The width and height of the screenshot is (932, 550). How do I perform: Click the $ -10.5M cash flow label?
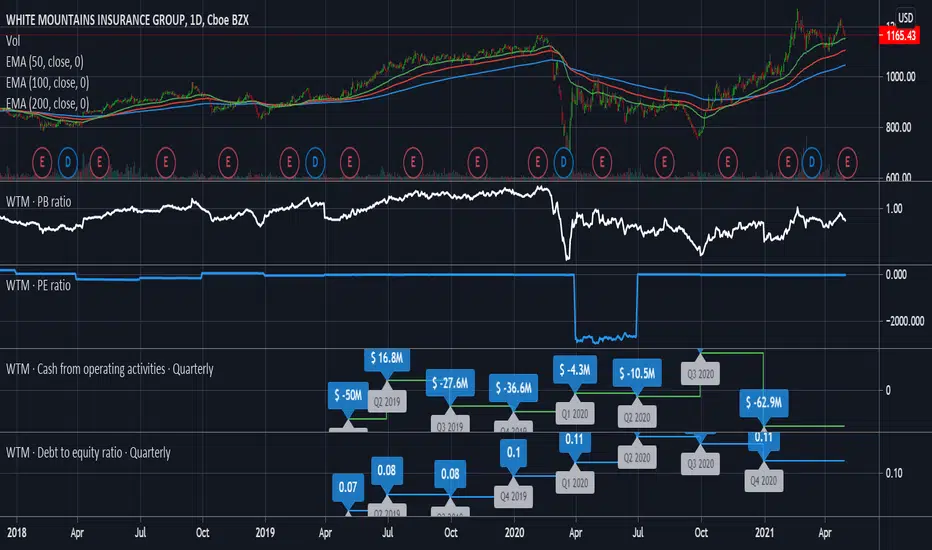(637, 373)
